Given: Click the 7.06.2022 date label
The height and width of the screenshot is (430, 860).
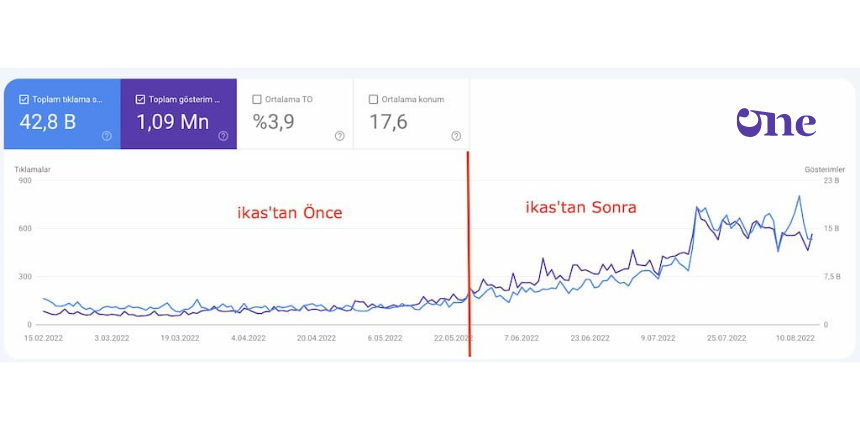Looking at the screenshot, I should 521,338.
